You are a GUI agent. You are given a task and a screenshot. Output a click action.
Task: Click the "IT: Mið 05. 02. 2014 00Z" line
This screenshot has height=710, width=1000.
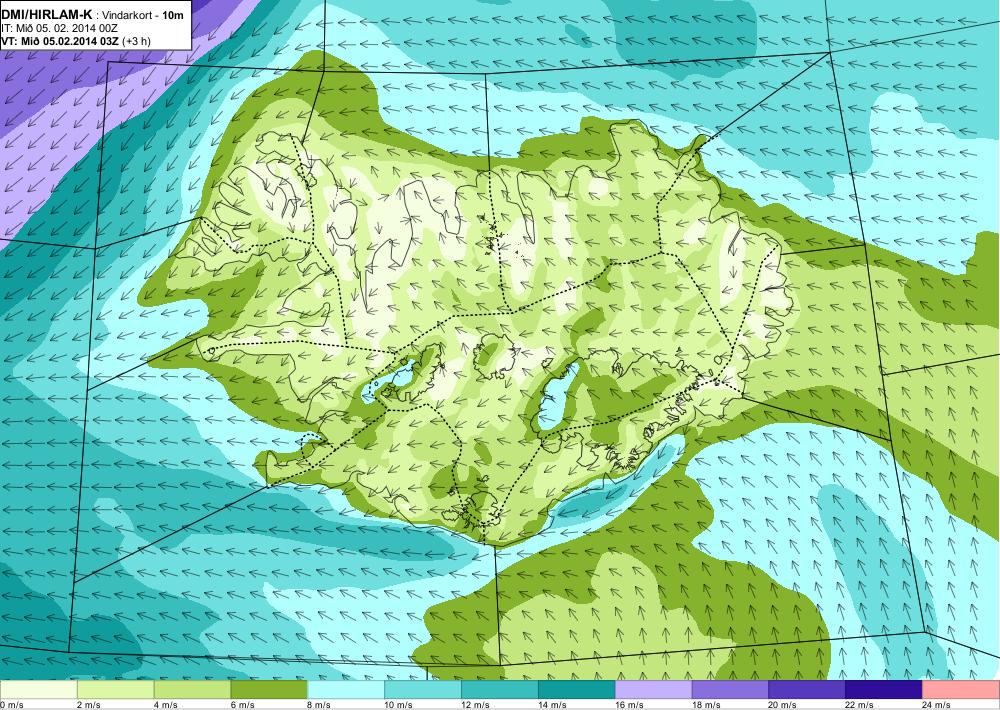tap(59, 28)
